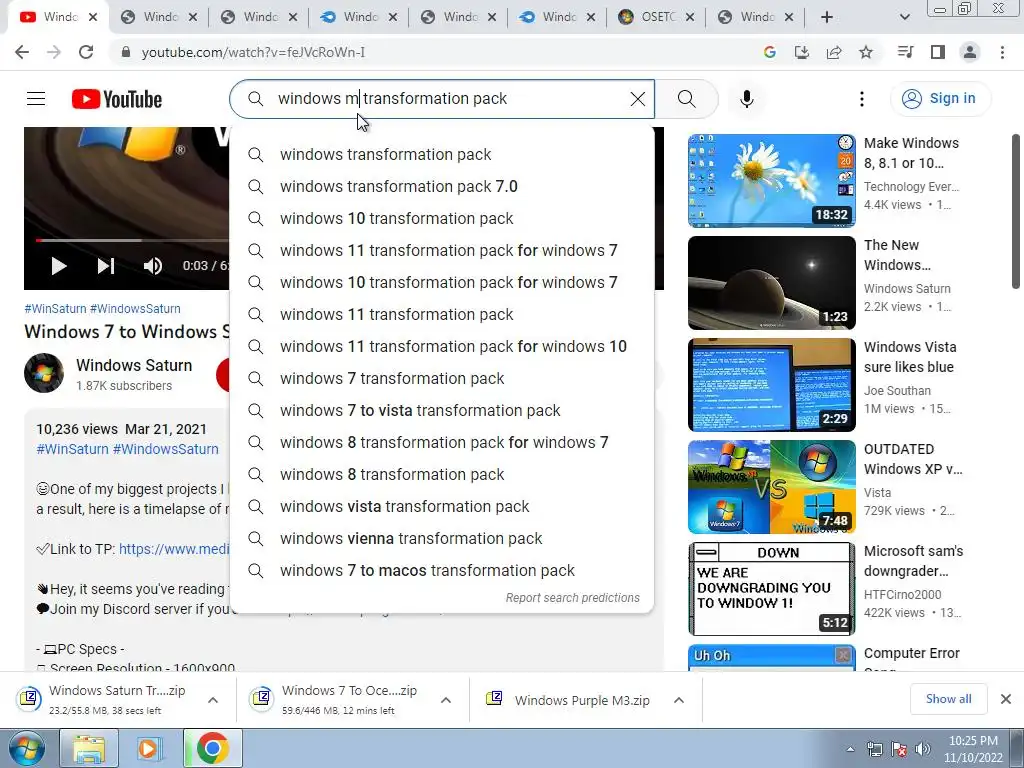Open 'Windows Vista sure likes blue' thumbnail
1024x768 pixels.
771,385
